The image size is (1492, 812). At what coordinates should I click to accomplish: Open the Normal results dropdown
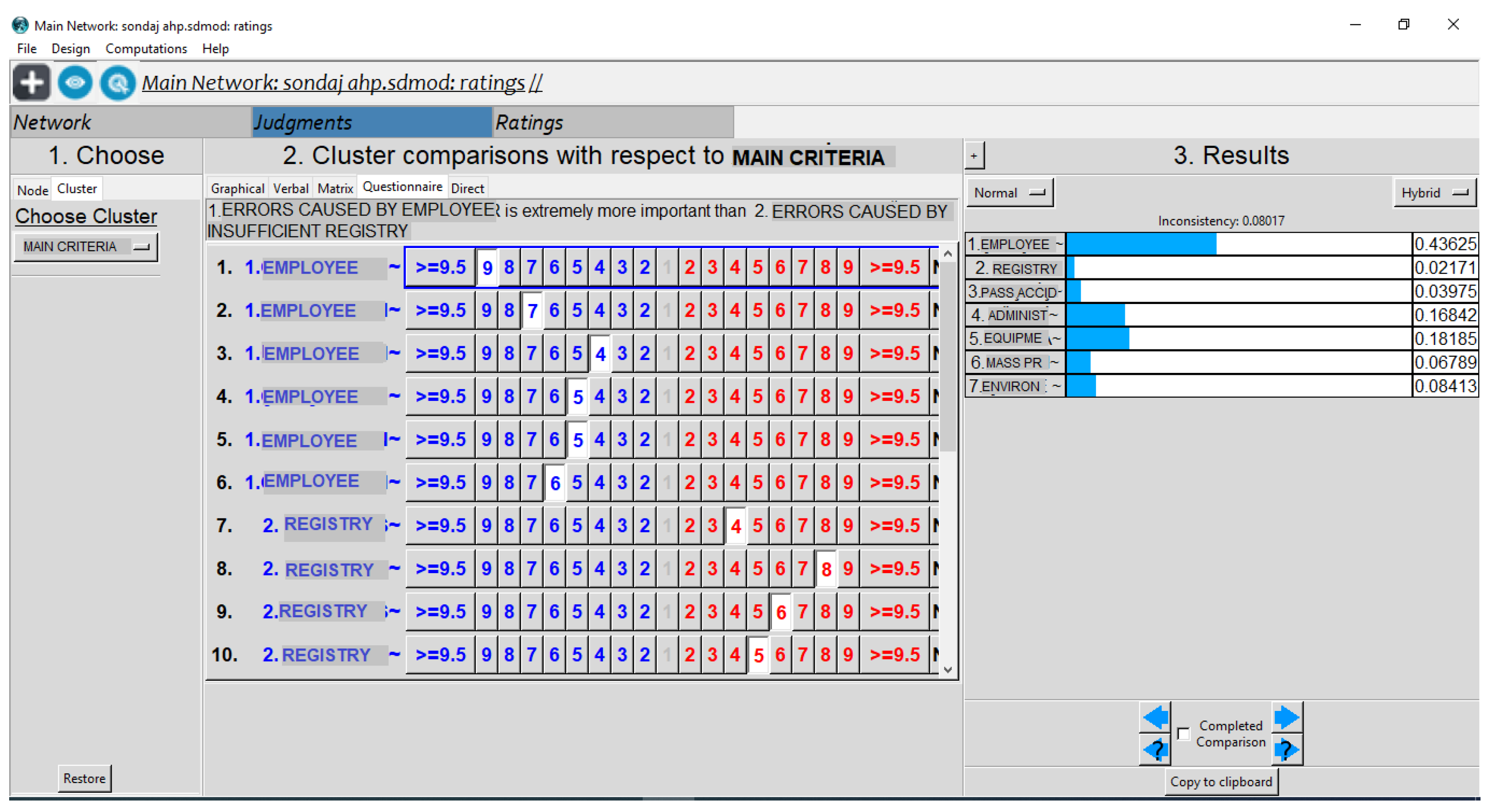click(x=1009, y=193)
